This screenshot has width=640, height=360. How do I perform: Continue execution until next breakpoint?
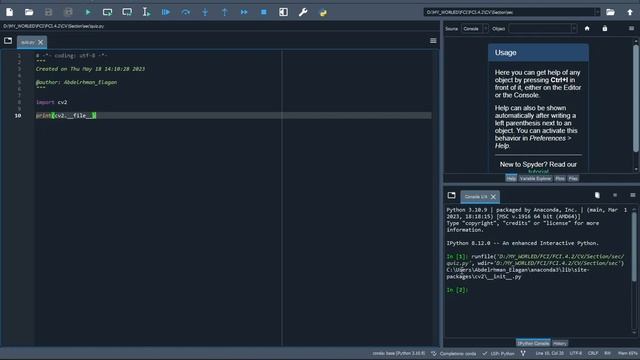coord(244,12)
